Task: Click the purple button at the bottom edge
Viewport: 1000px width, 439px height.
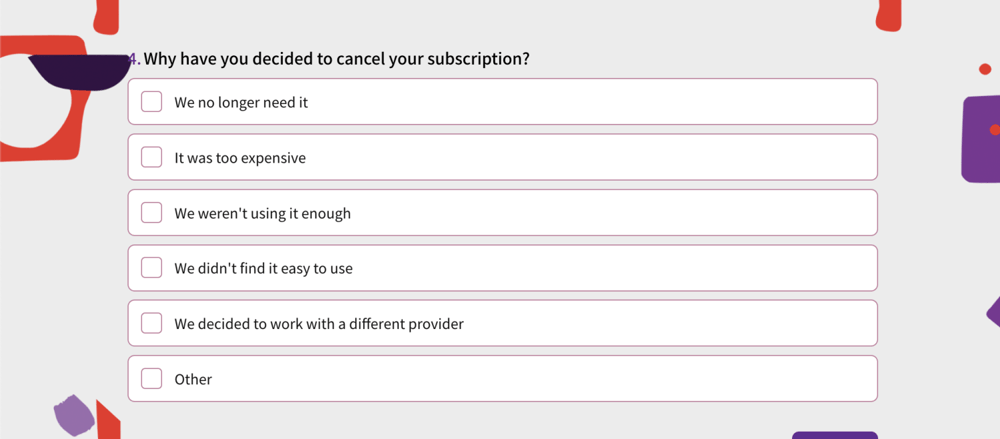Action: (x=834, y=435)
